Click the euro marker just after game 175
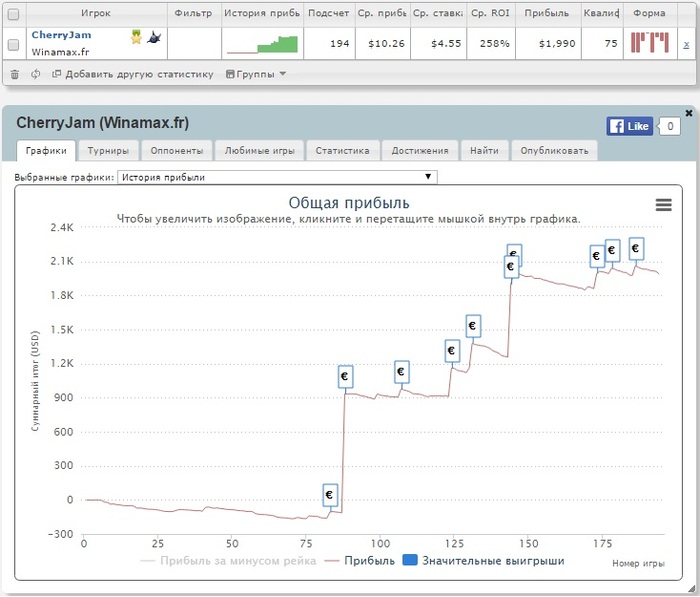This screenshot has width=700, height=597. [x=612, y=250]
